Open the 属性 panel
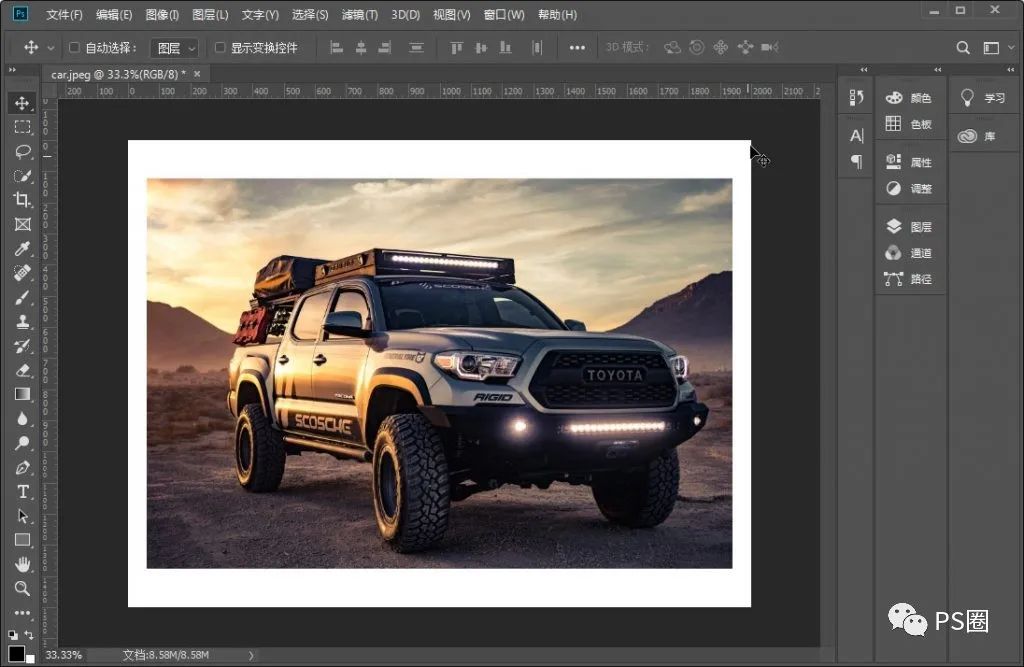 (910, 162)
